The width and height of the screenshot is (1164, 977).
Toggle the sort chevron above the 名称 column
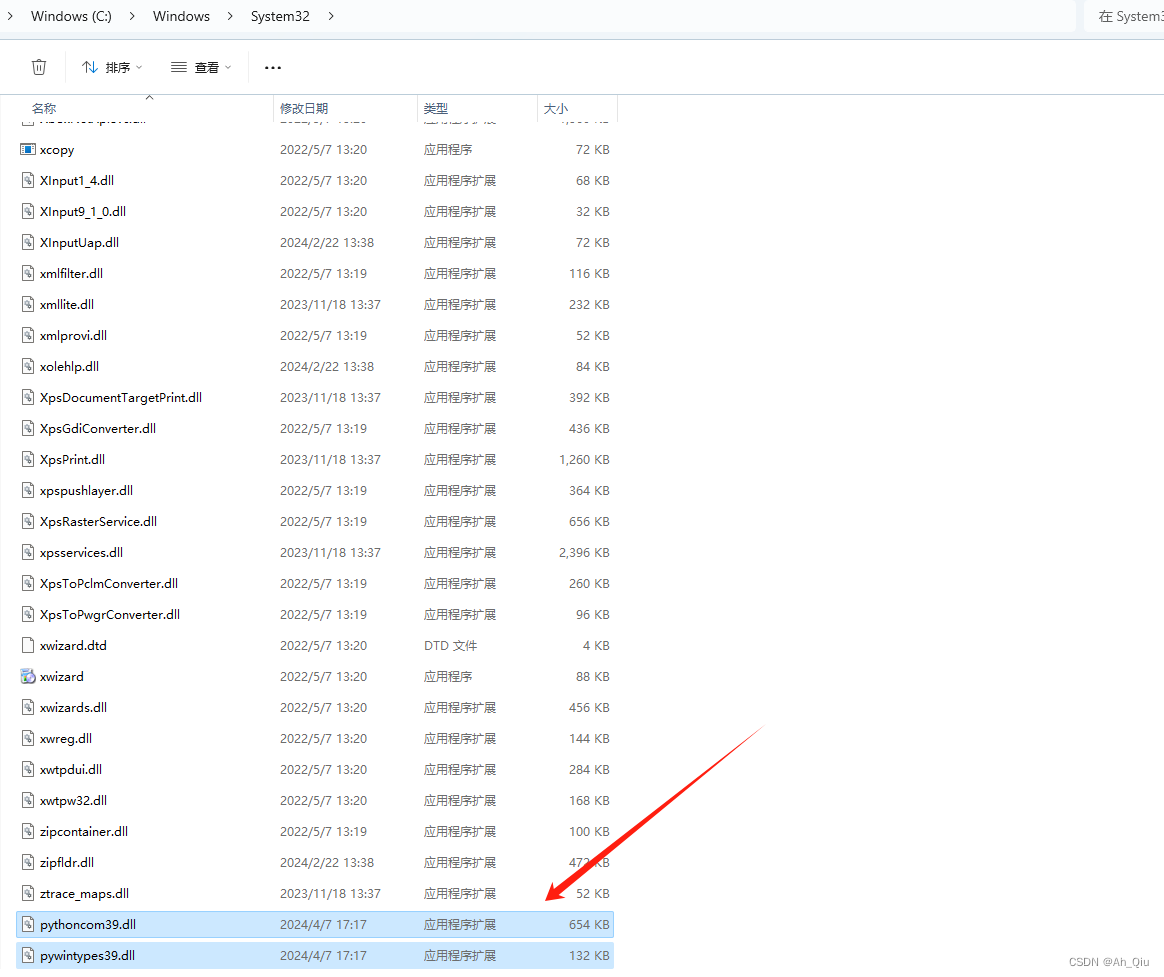(x=148, y=99)
